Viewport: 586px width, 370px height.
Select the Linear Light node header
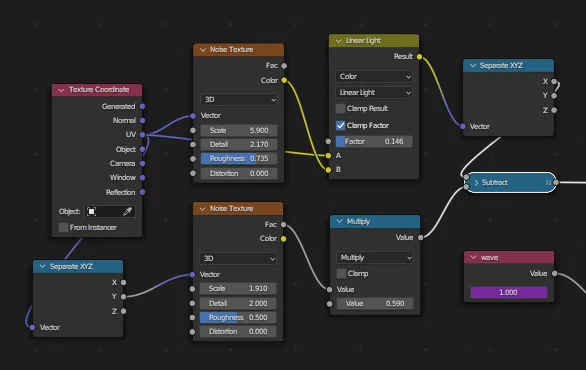[374, 41]
